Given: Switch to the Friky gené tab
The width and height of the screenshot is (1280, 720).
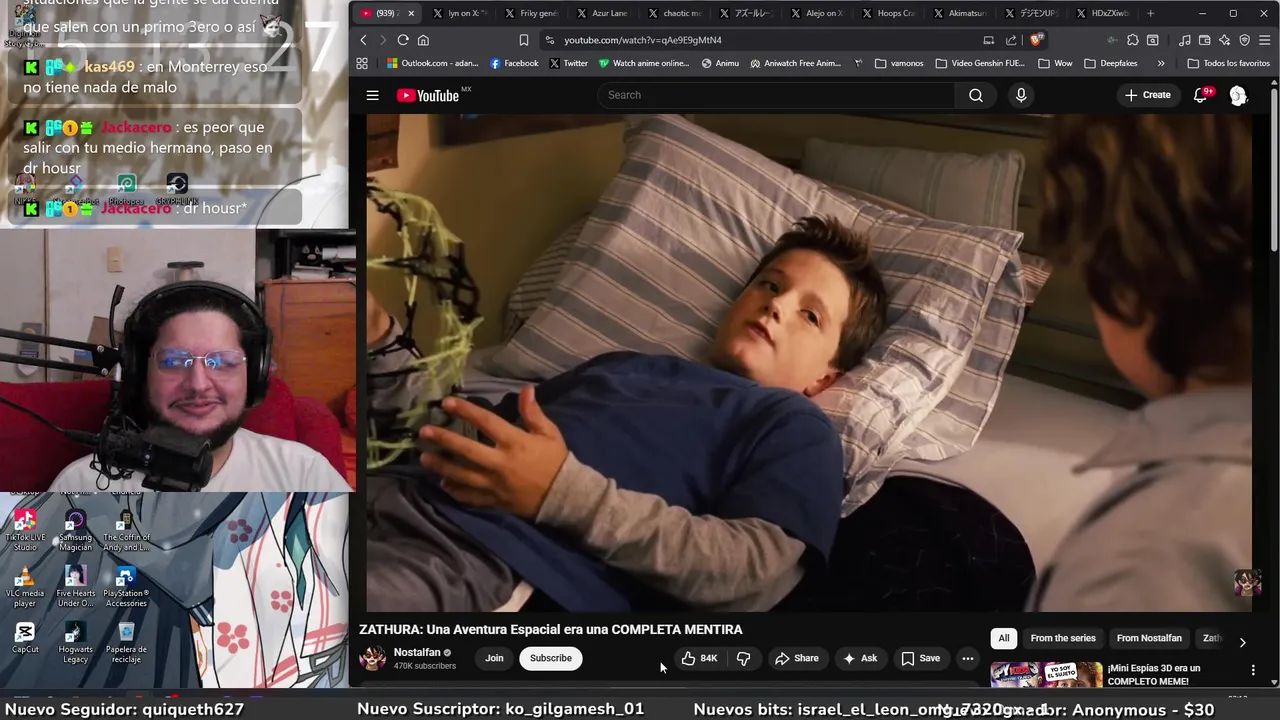Looking at the screenshot, I should click(531, 13).
